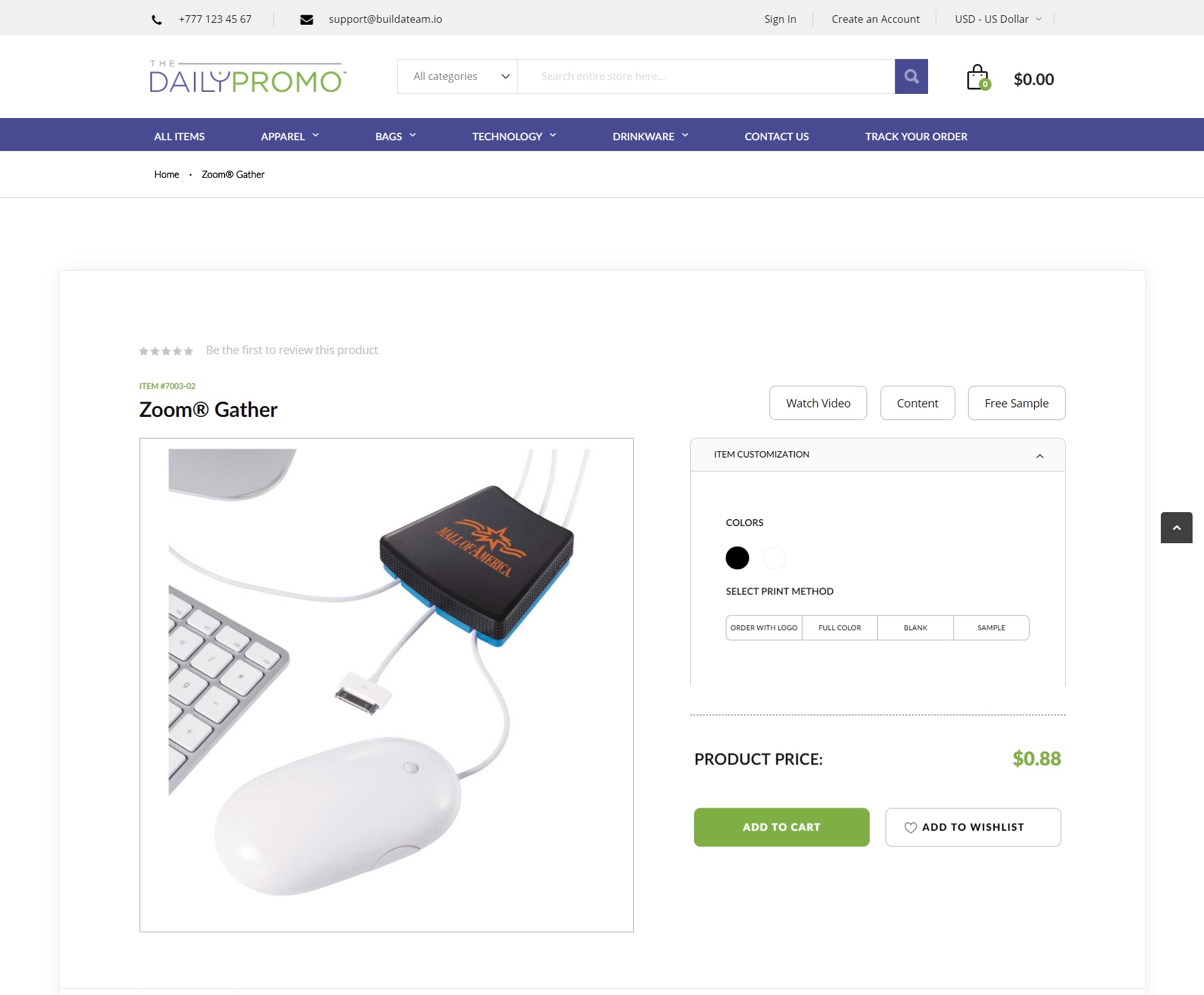Select Order With Logo print method

point(764,628)
